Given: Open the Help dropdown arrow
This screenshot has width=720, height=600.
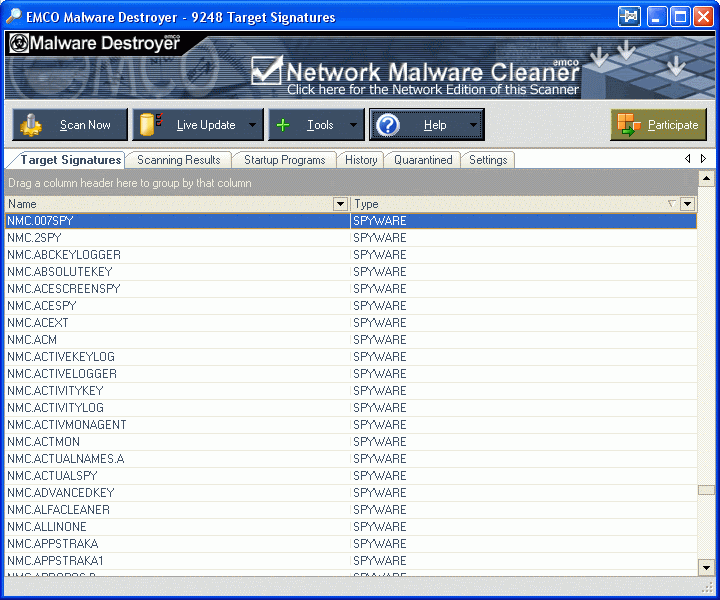Looking at the screenshot, I should click(473, 126).
